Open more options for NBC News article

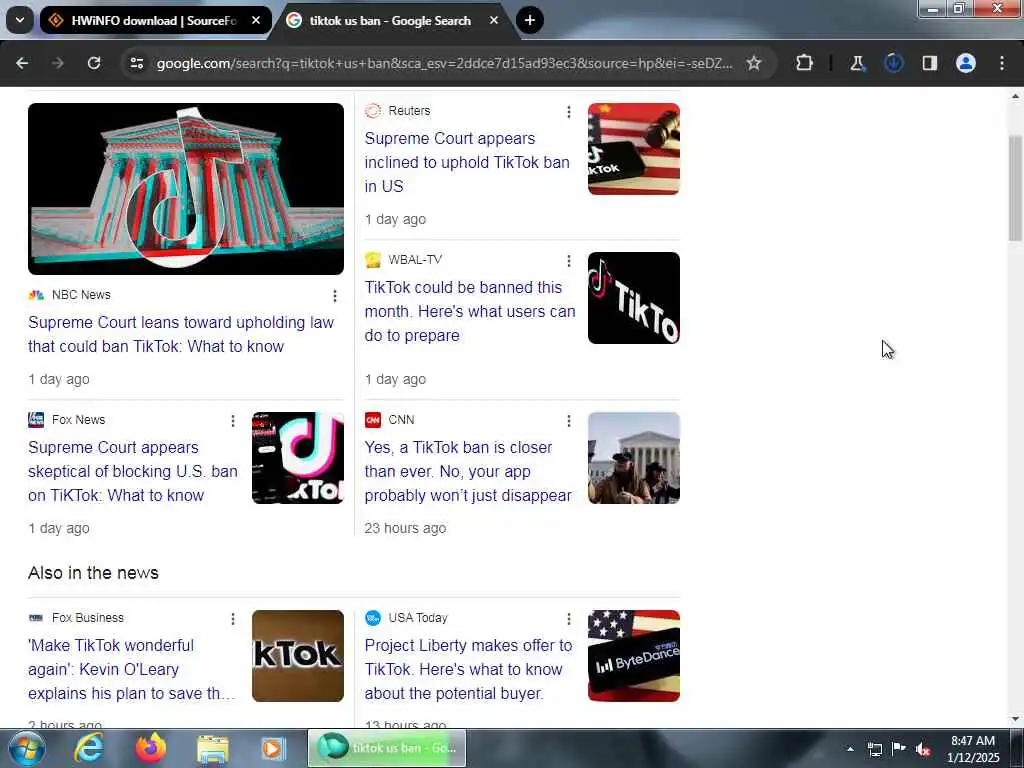334,296
